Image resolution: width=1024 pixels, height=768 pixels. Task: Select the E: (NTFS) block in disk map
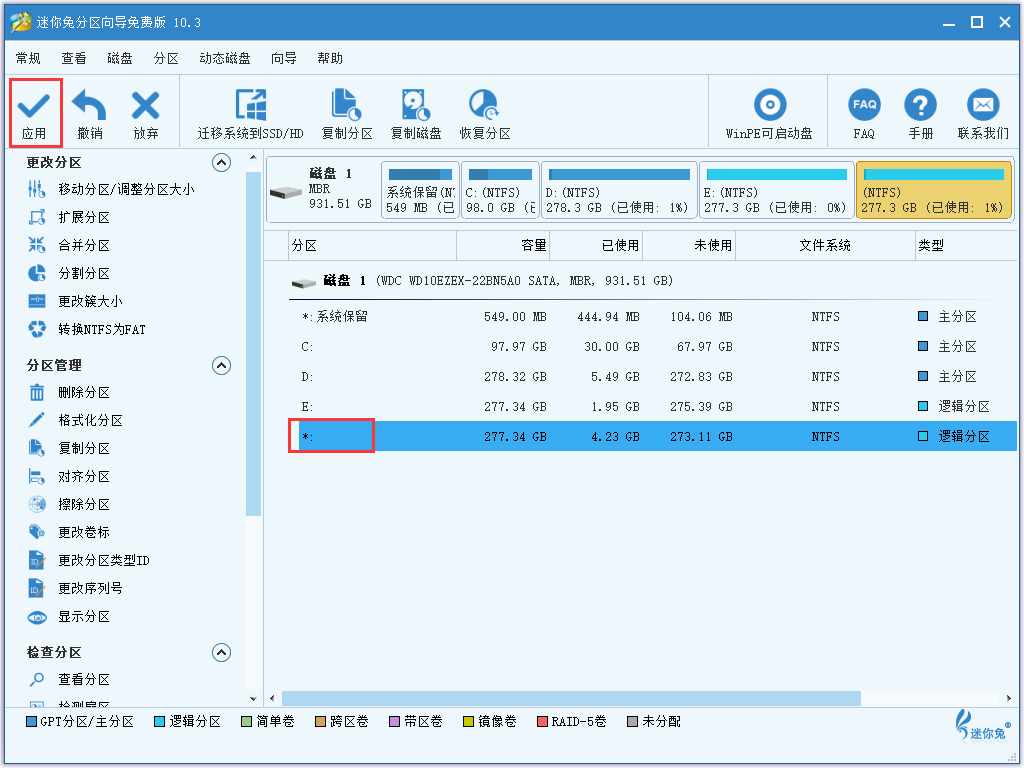tap(776, 190)
